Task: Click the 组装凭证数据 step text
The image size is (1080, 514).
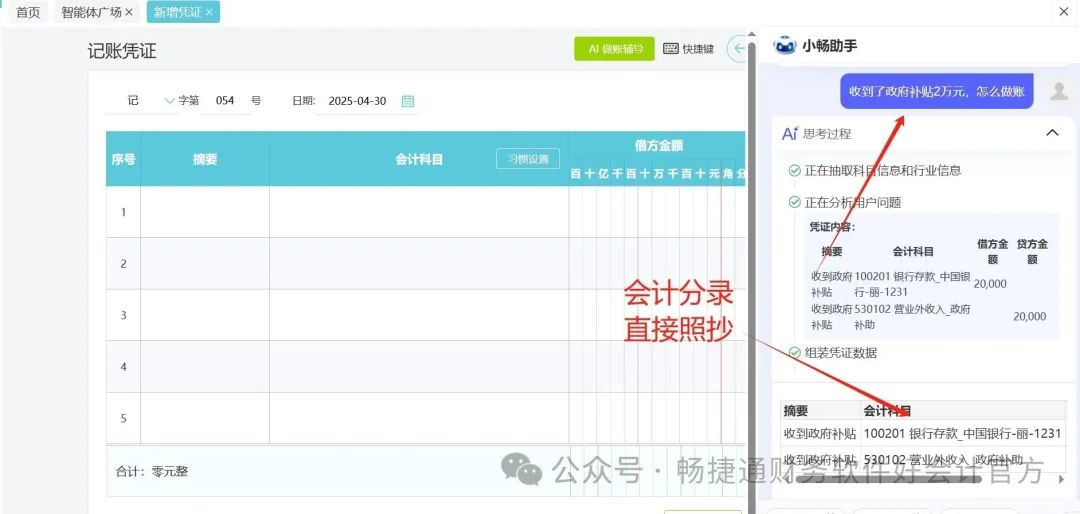Action: pos(840,353)
